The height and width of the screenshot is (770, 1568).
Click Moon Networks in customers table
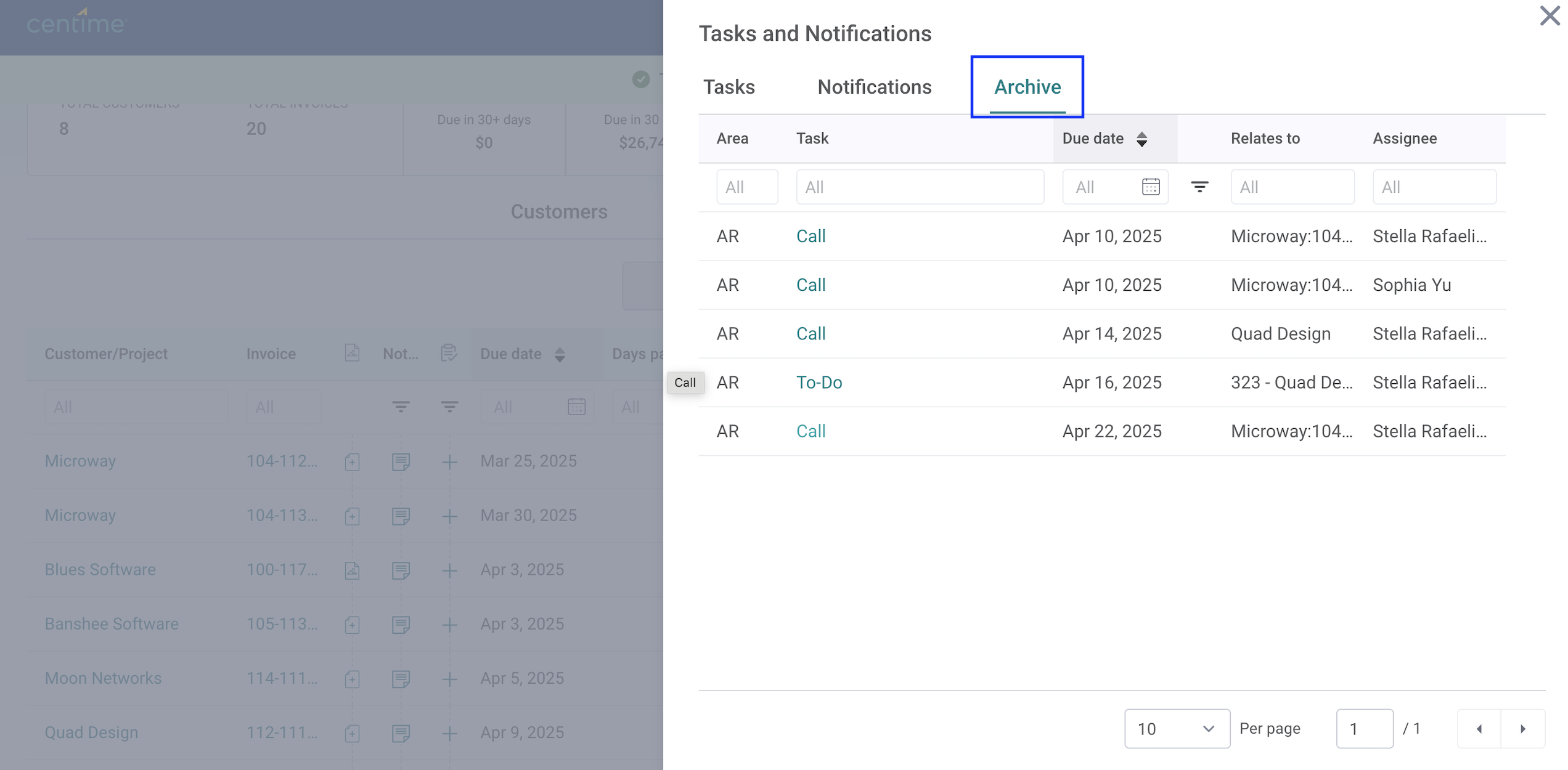103,678
